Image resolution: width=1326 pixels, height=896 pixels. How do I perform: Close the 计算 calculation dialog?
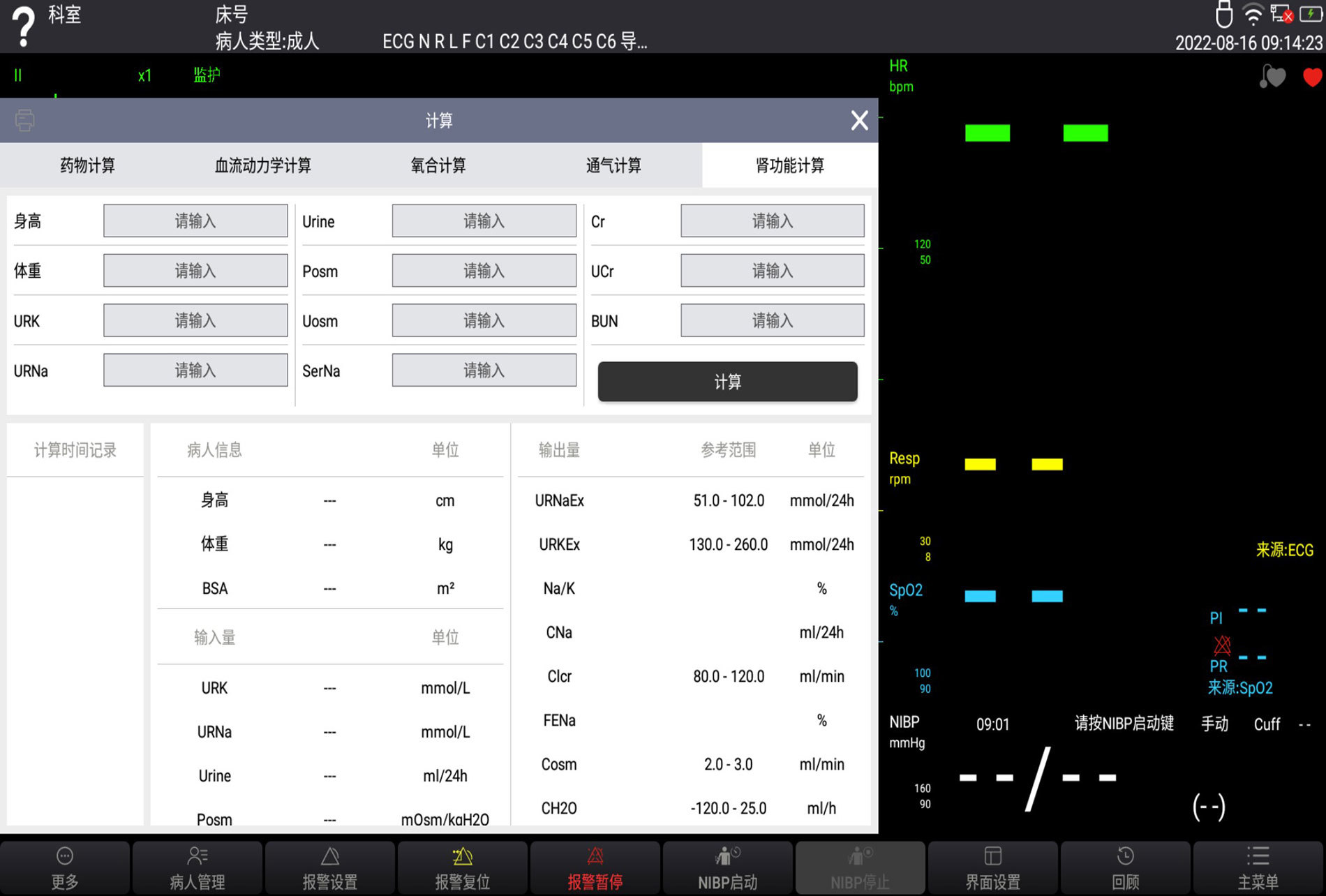pyautogui.click(x=859, y=121)
